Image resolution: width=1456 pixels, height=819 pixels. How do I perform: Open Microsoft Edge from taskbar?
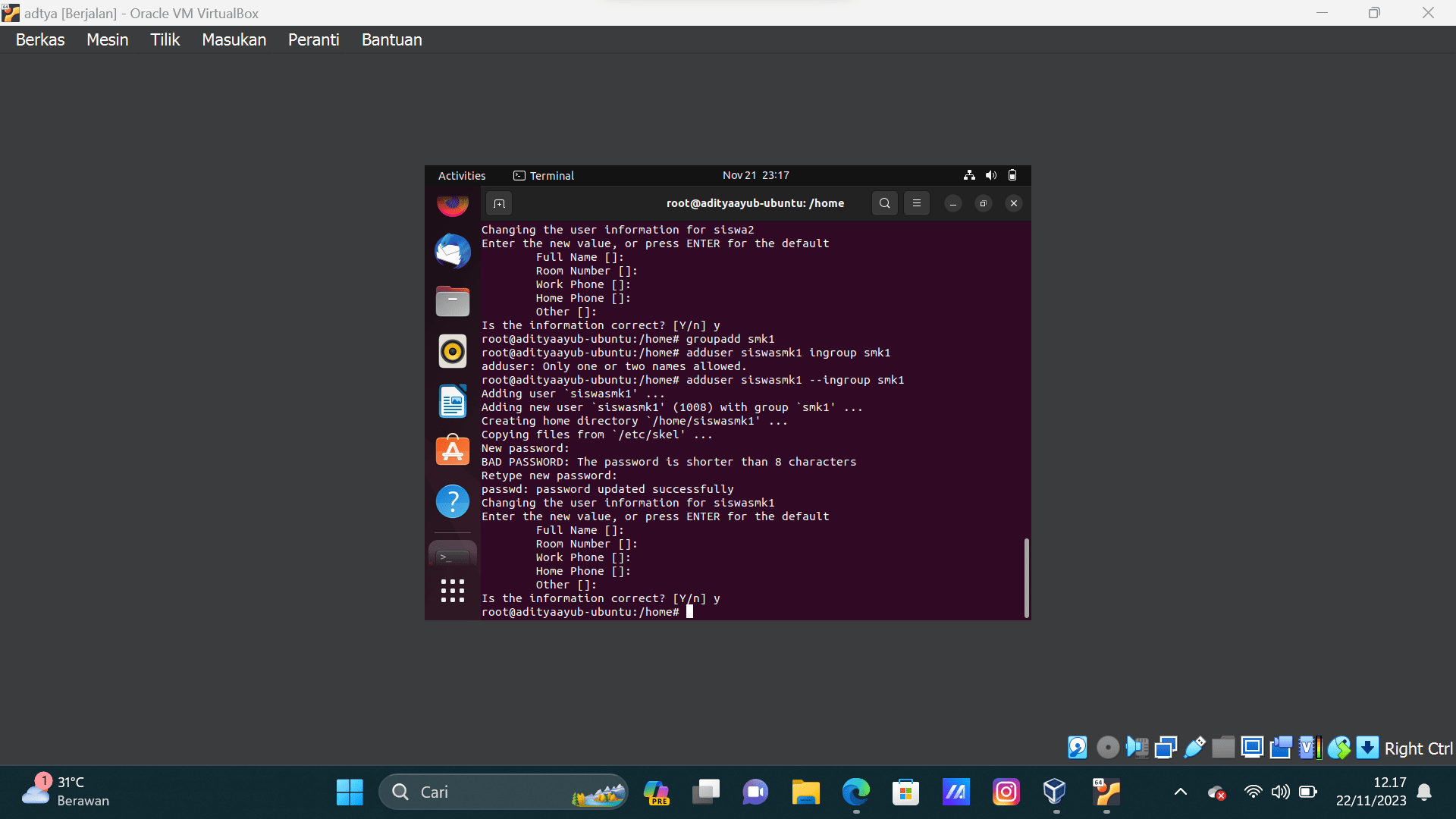(856, 792)
